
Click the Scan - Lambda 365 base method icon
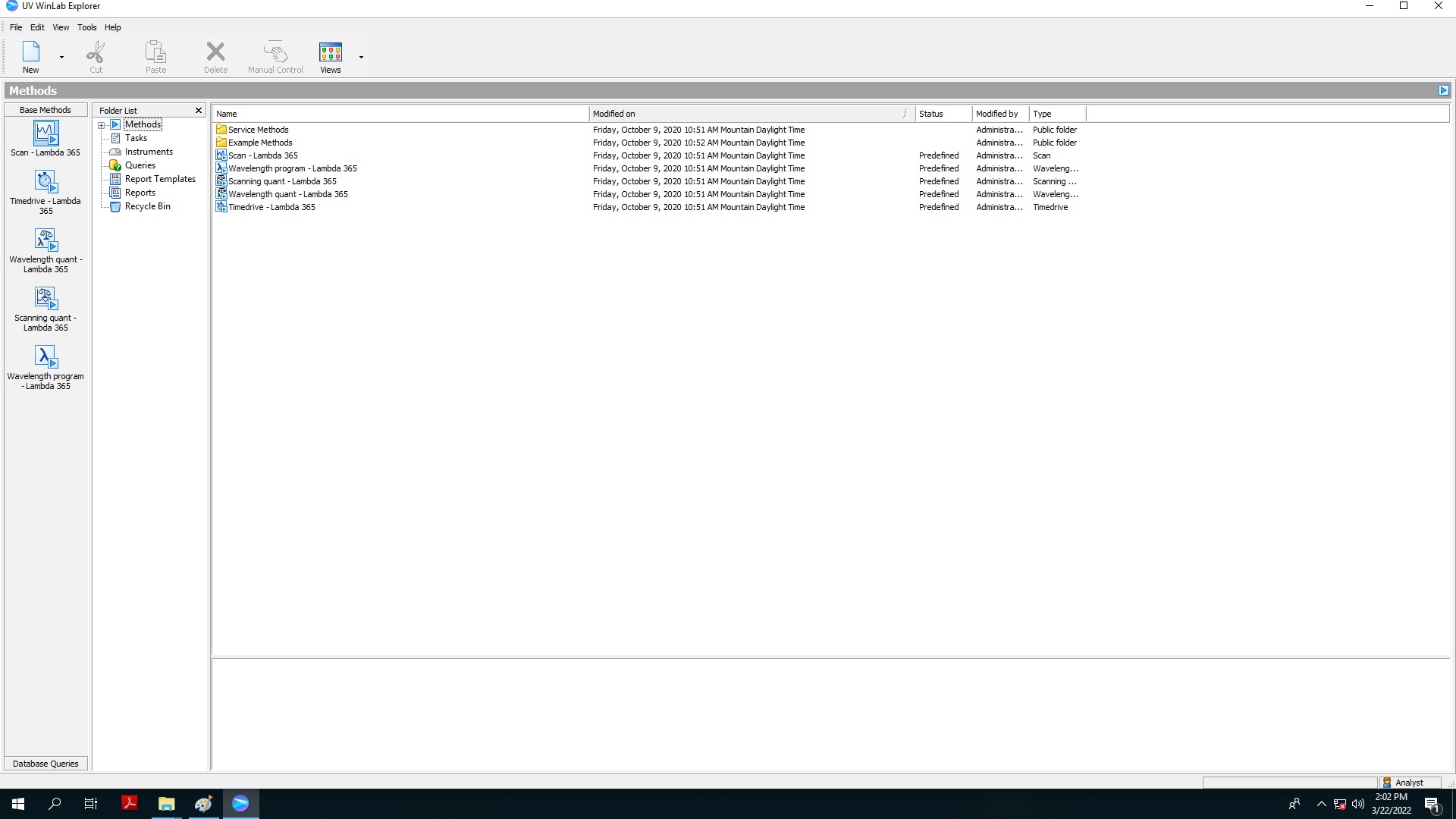[x=45, y=134]
